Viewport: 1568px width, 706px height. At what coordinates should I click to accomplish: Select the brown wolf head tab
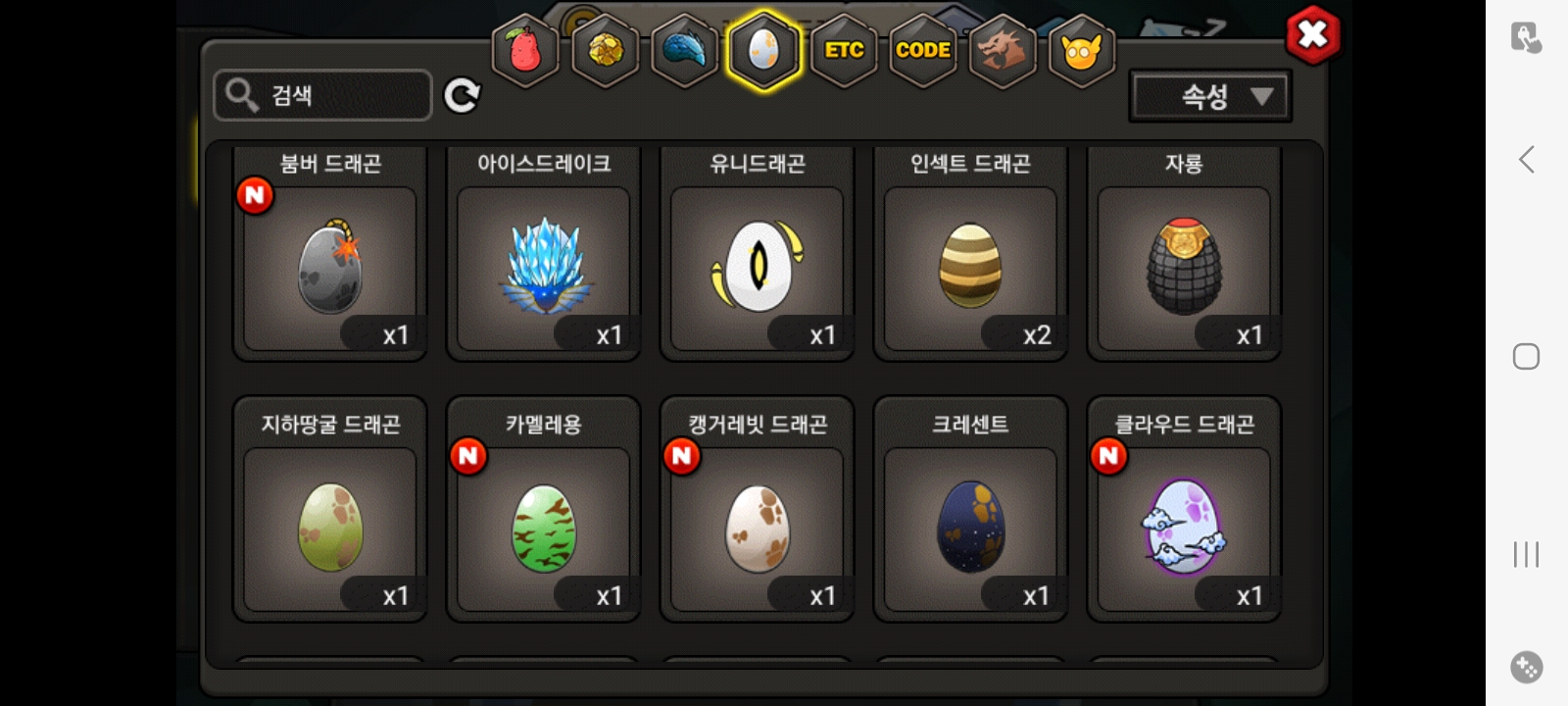click(x=1002, y=50)
